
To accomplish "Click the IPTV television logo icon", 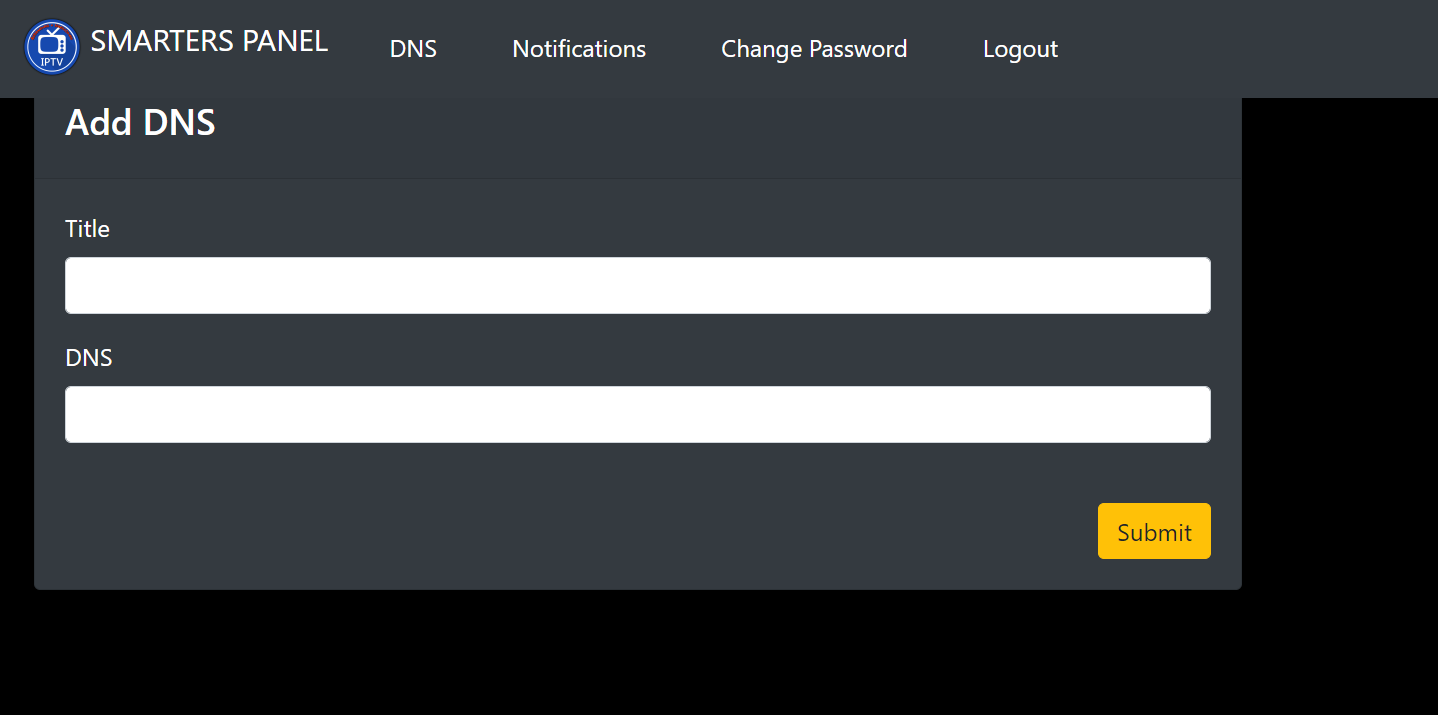I will (51, 47).
